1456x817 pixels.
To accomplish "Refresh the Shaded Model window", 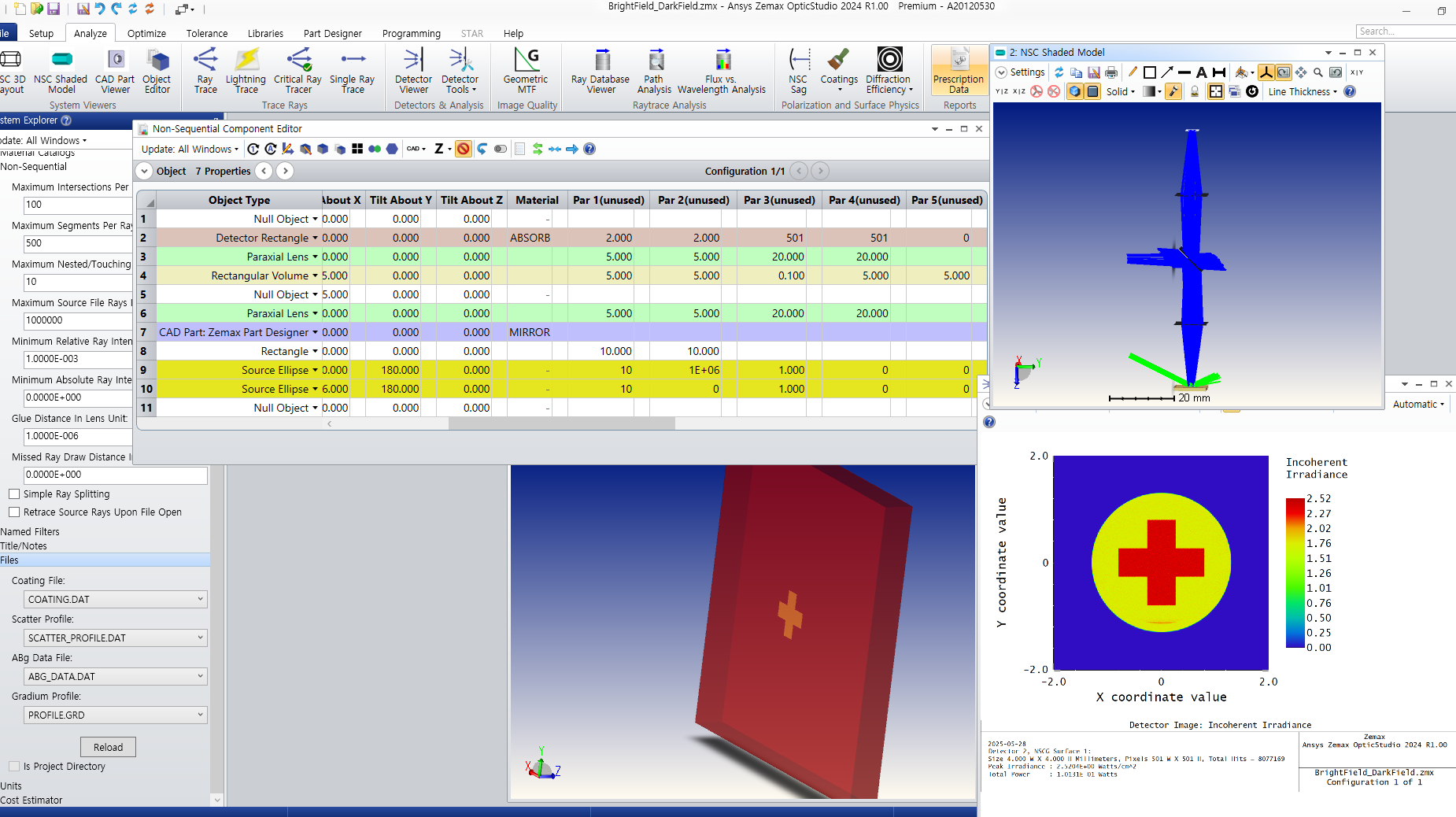I will (x=1059, y=72).
